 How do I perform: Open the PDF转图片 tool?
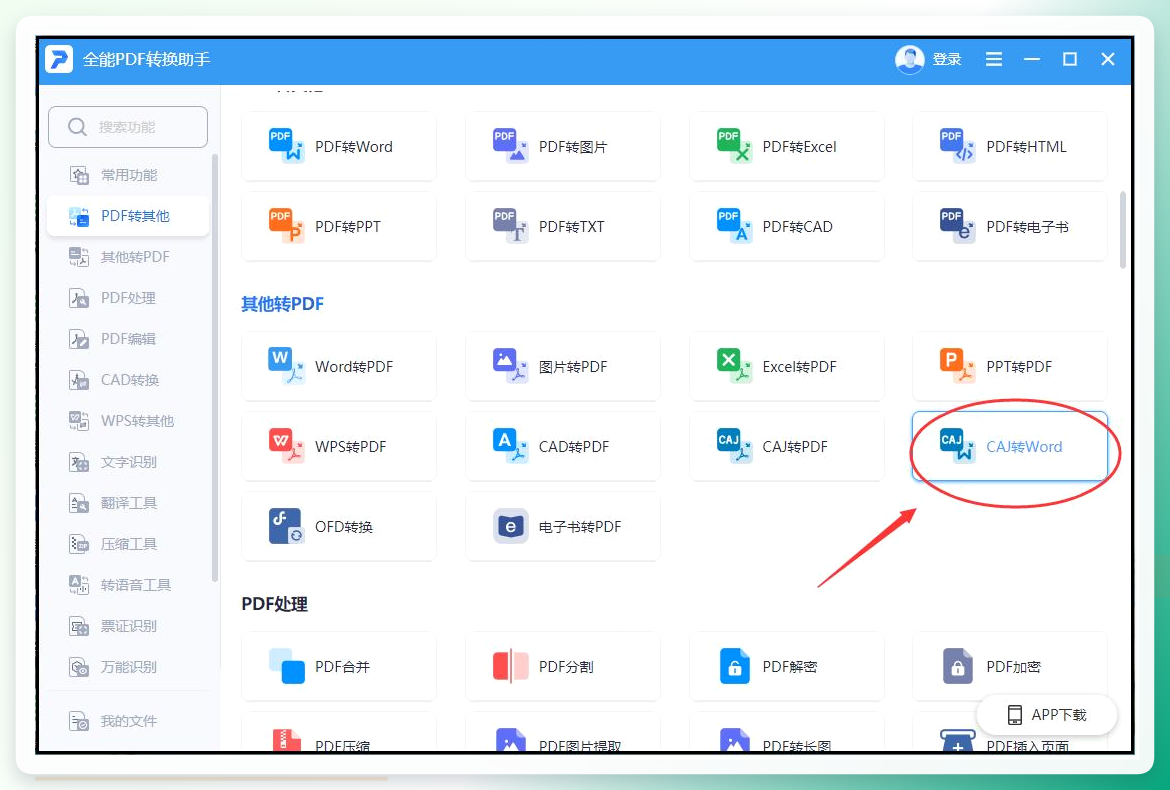pos(563,147)
